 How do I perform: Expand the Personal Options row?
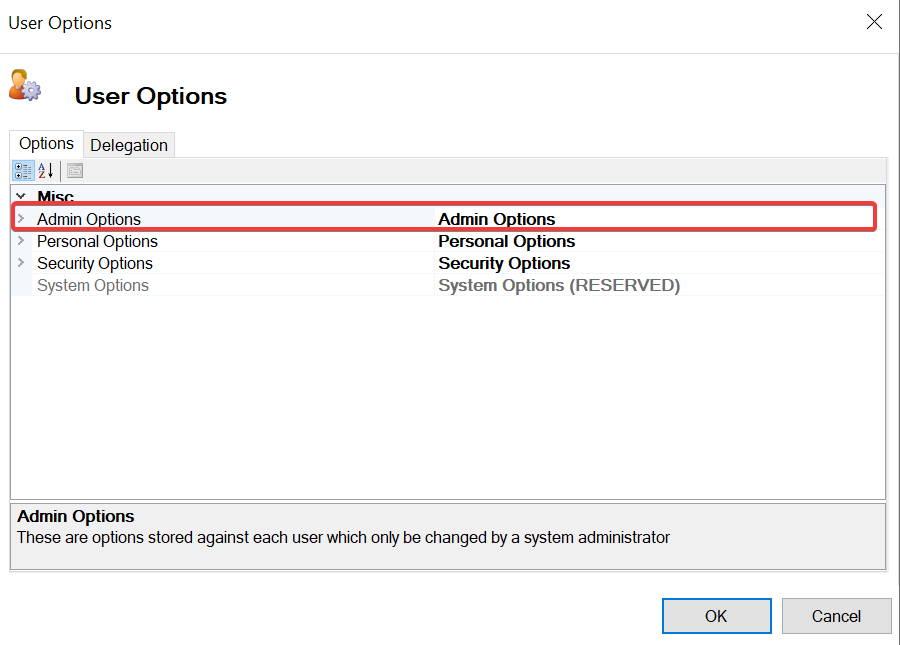[21, 241]
